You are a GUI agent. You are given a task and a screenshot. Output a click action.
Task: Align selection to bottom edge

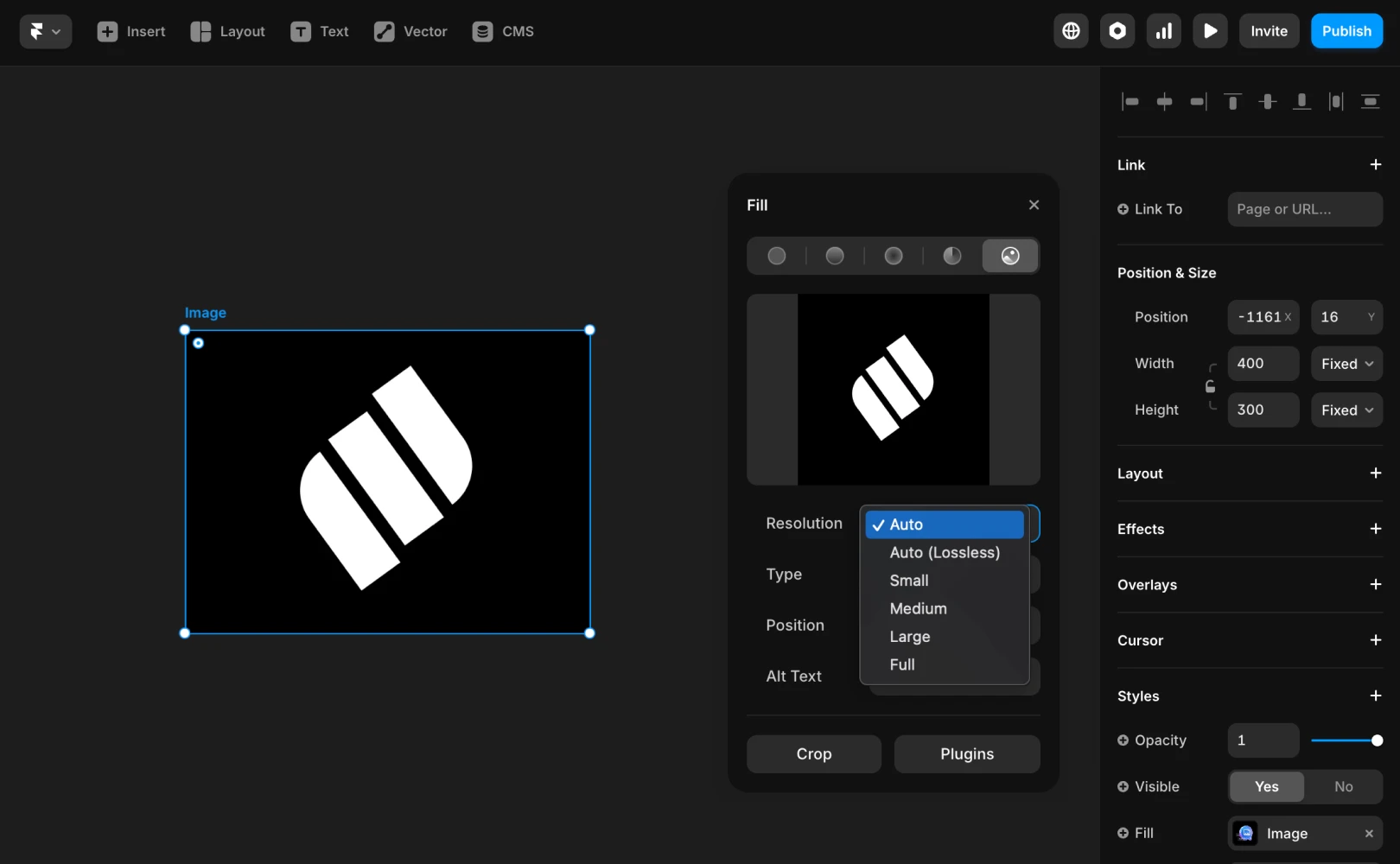point(1301,102)
